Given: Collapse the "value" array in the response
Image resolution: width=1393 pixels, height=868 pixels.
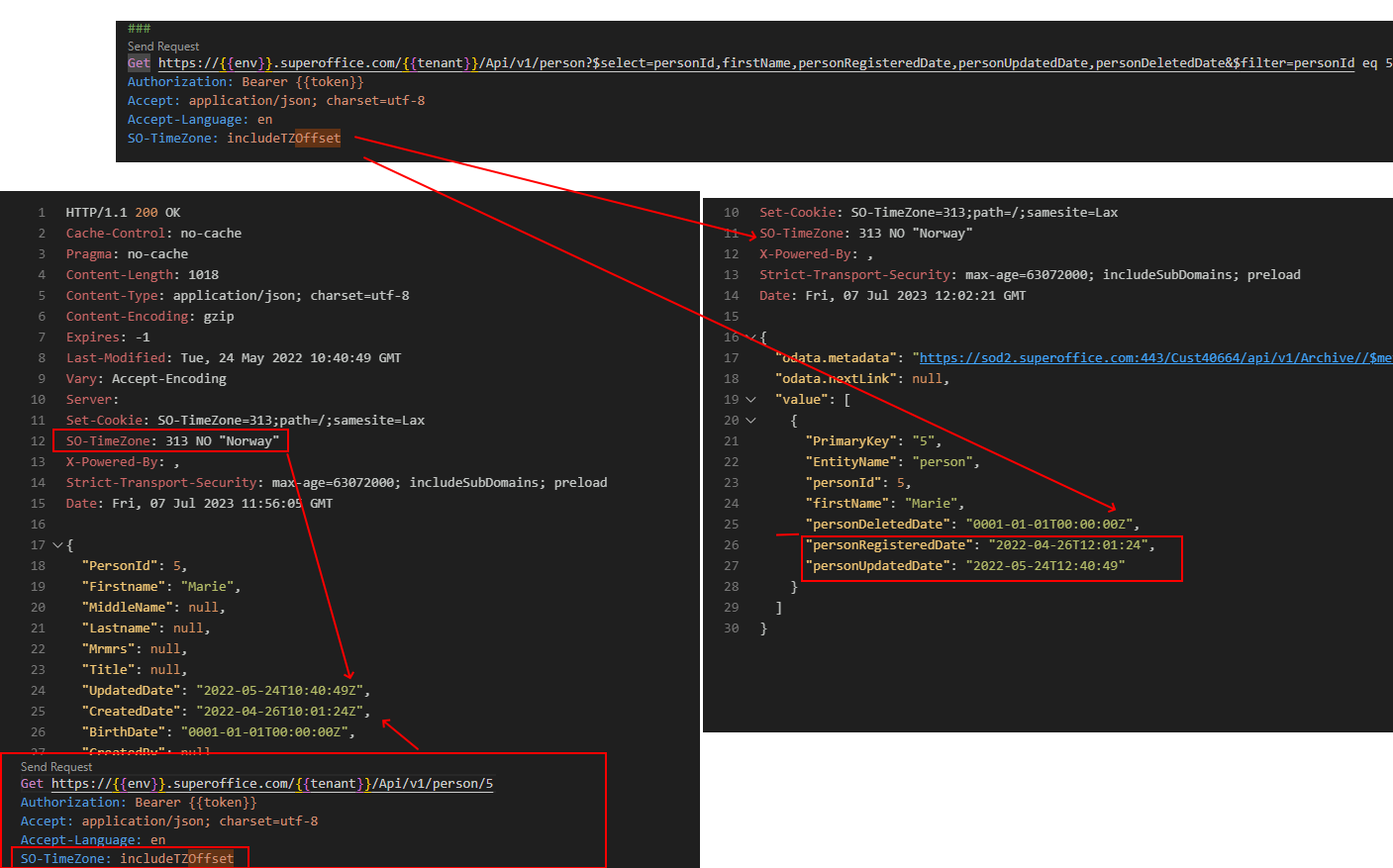Looking at the screenshot, I should [x=750, y=400].
